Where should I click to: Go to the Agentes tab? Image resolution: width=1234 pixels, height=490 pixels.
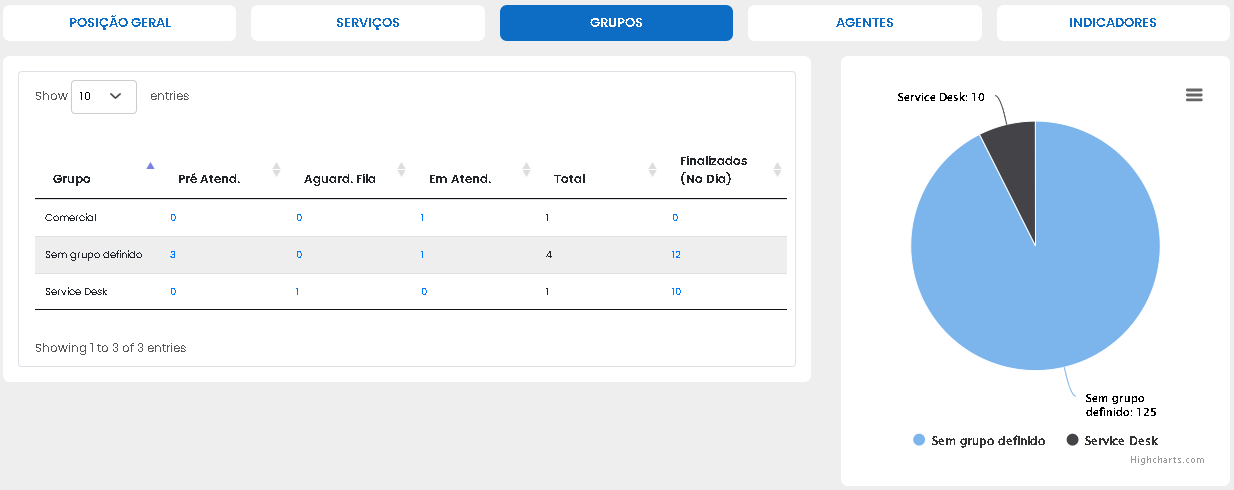coord(864,23)
